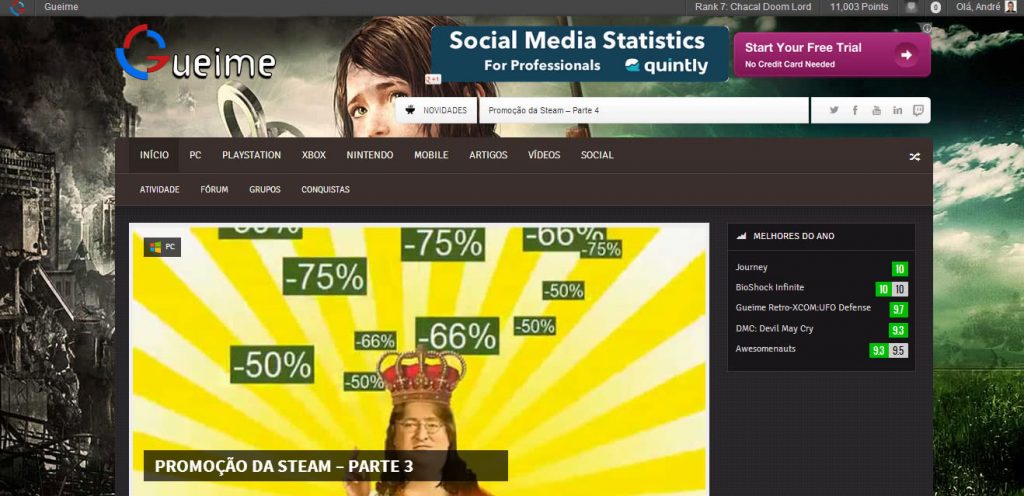Click the 9.3 score for DMC

(899, 330)
